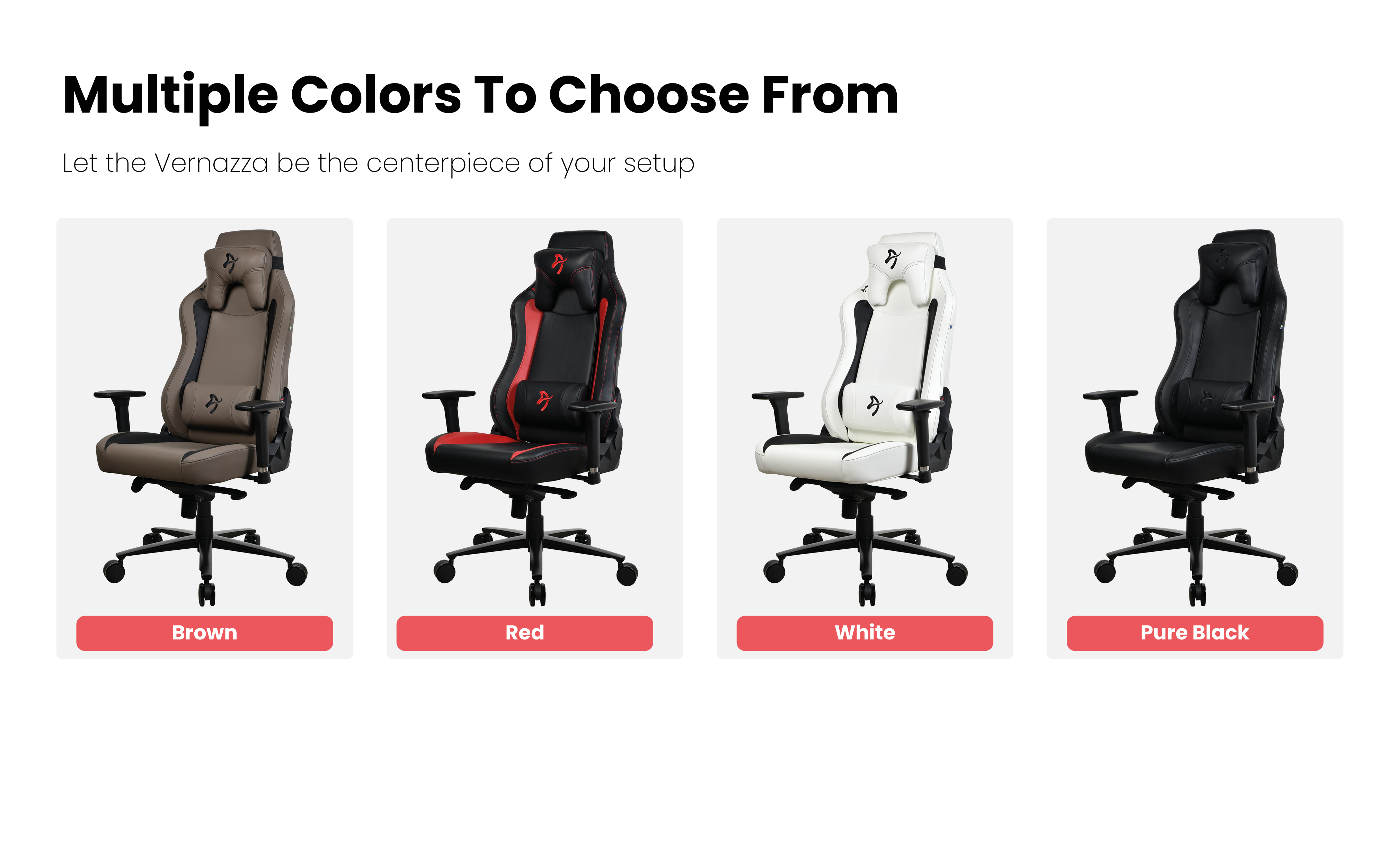Image resolution: width=1400 pixels, height=866 pixels.
Task: Click logo on brown chair lumbar cushion
Action: click(214, 404)
